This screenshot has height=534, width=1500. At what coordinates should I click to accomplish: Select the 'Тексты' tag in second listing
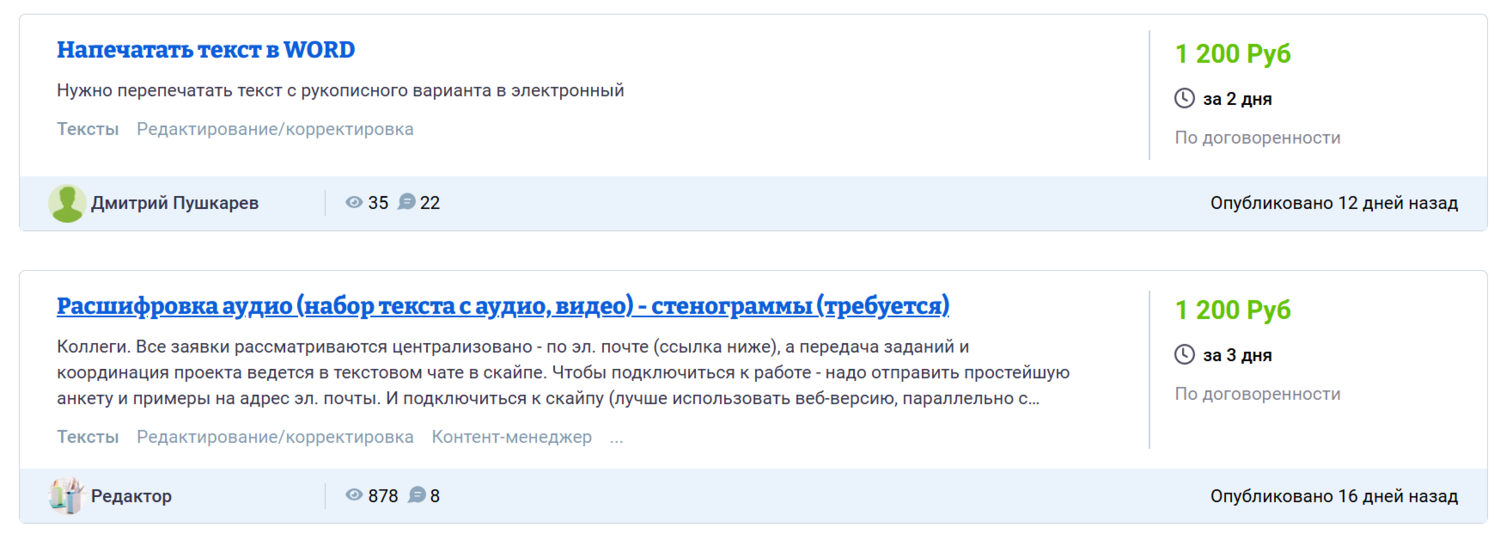[88, 437]
